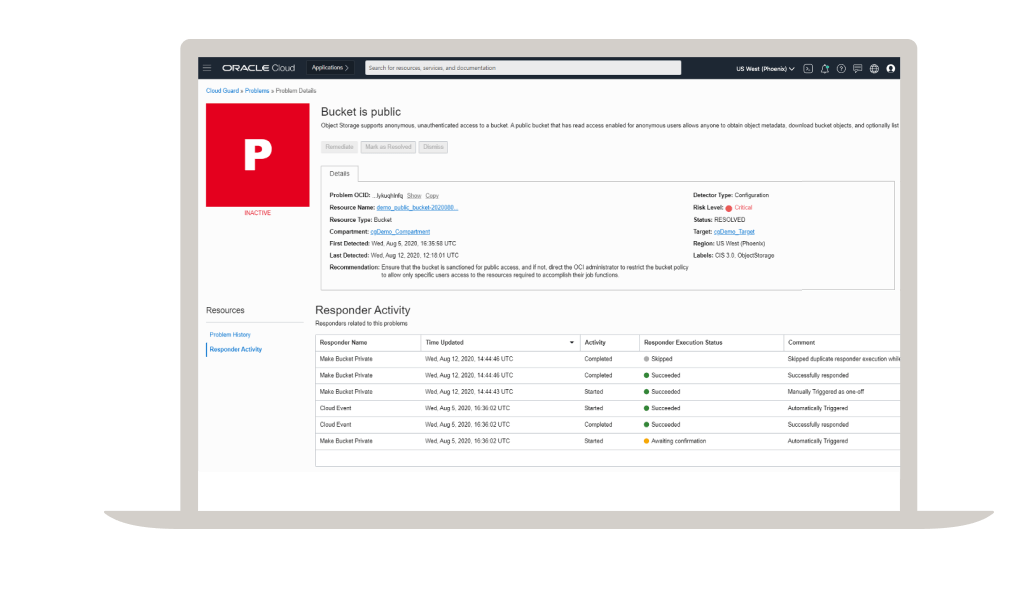Screen dimensions: 1024x600
Task: Select the Responder Activity sidebar item
Action: pyautogui.click(x=236, y=349)
